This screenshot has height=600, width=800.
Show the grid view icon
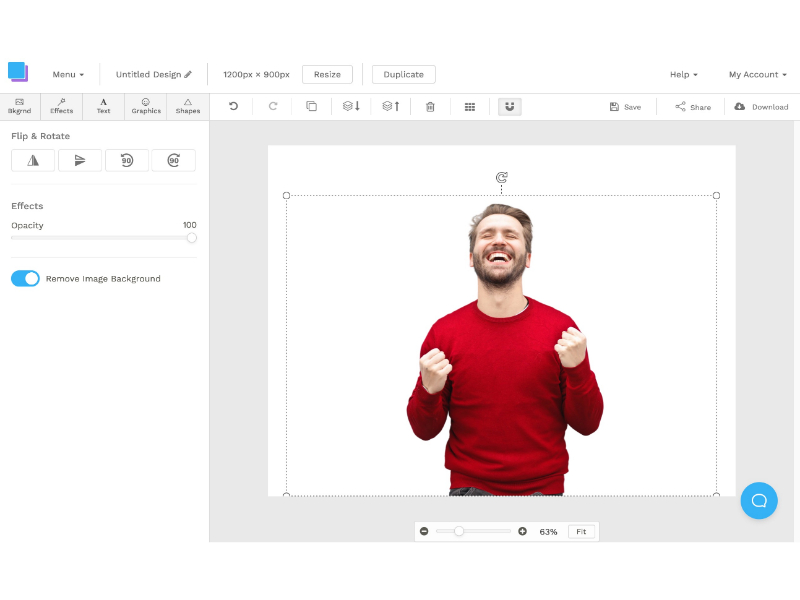[x=470, y=106]
